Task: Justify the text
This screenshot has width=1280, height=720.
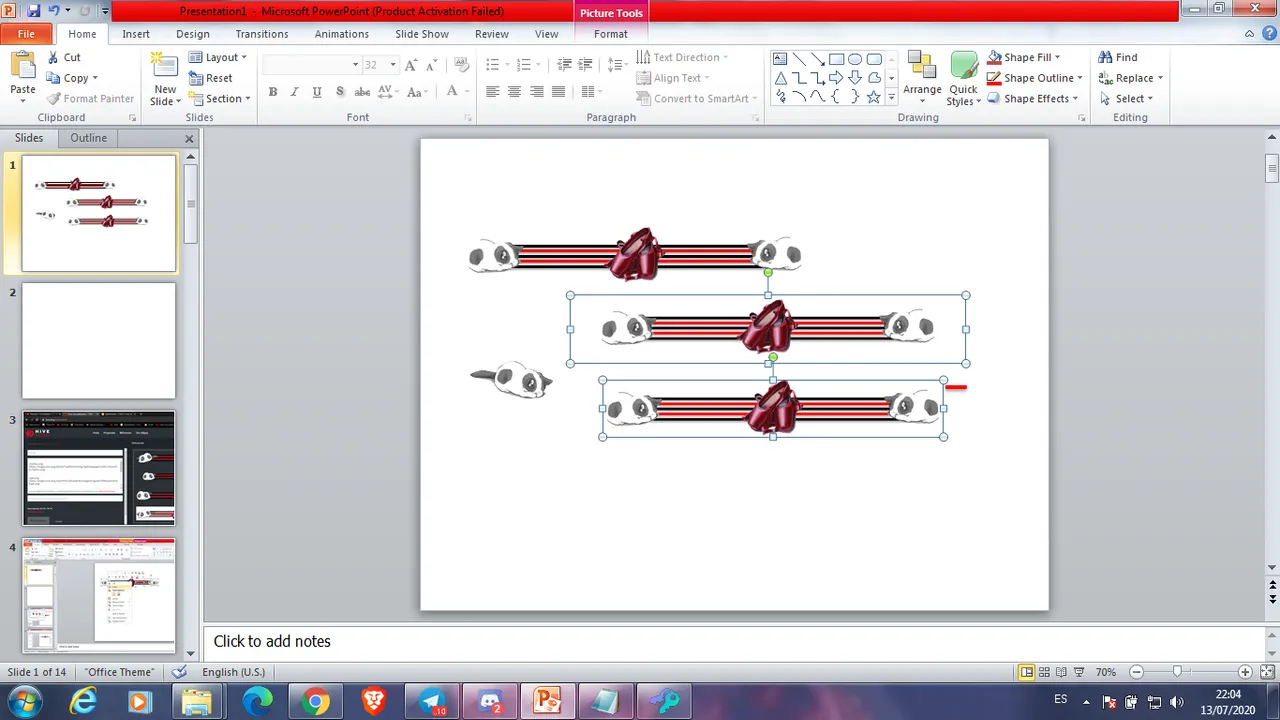Action: coord(559,92)
